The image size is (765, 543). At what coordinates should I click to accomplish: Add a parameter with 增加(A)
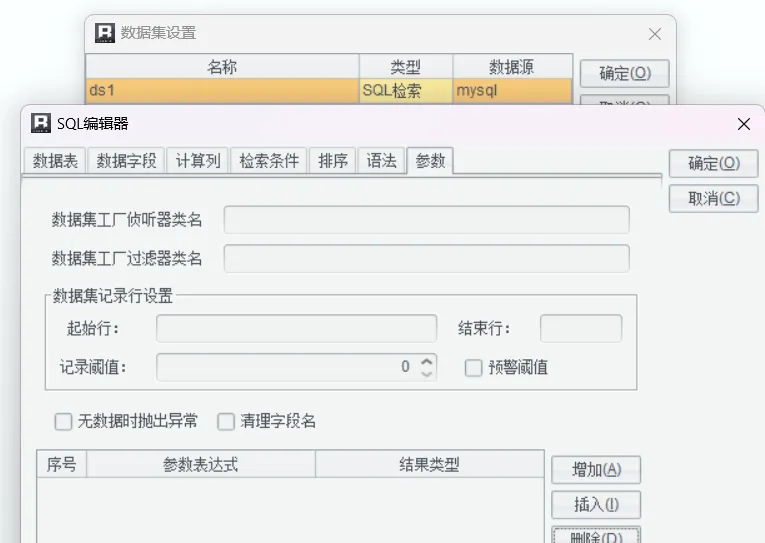coord(596,470)
